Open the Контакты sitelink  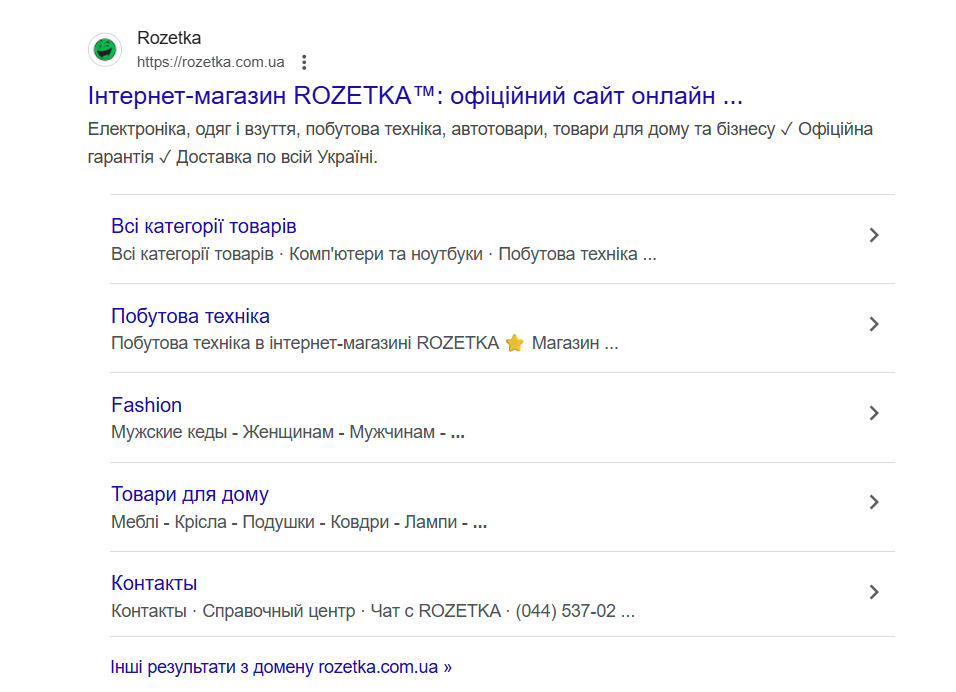154,583
